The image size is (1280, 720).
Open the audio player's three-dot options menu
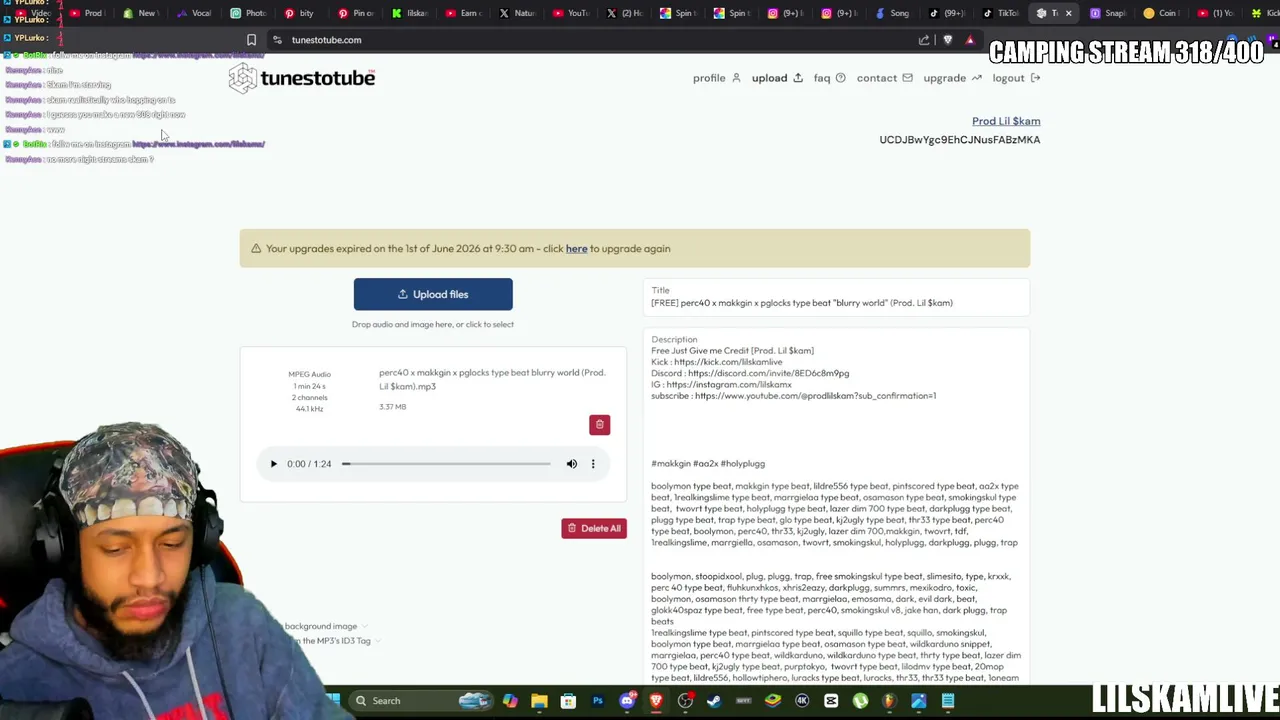coord(593,464)
